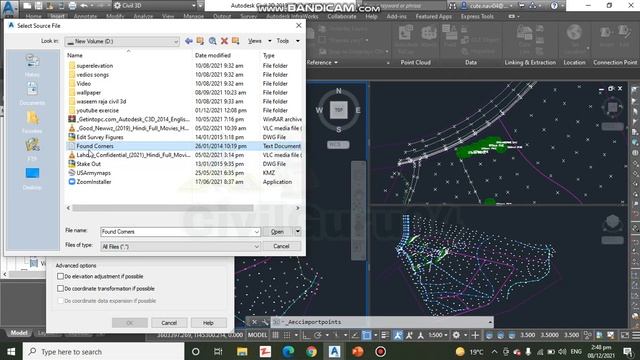Open the Collaborate ribbon tab

point(342,16)
